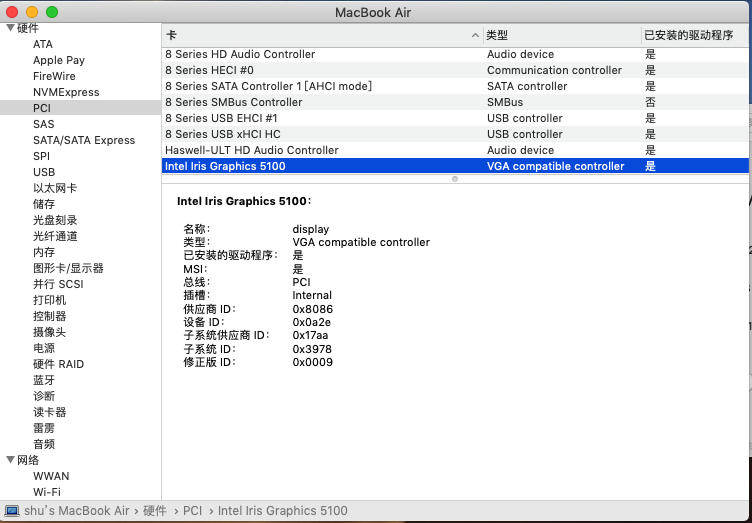Open 并行 SCSI category
The height and width of the screenshot is (523, 752).
(x=58, y=284)
